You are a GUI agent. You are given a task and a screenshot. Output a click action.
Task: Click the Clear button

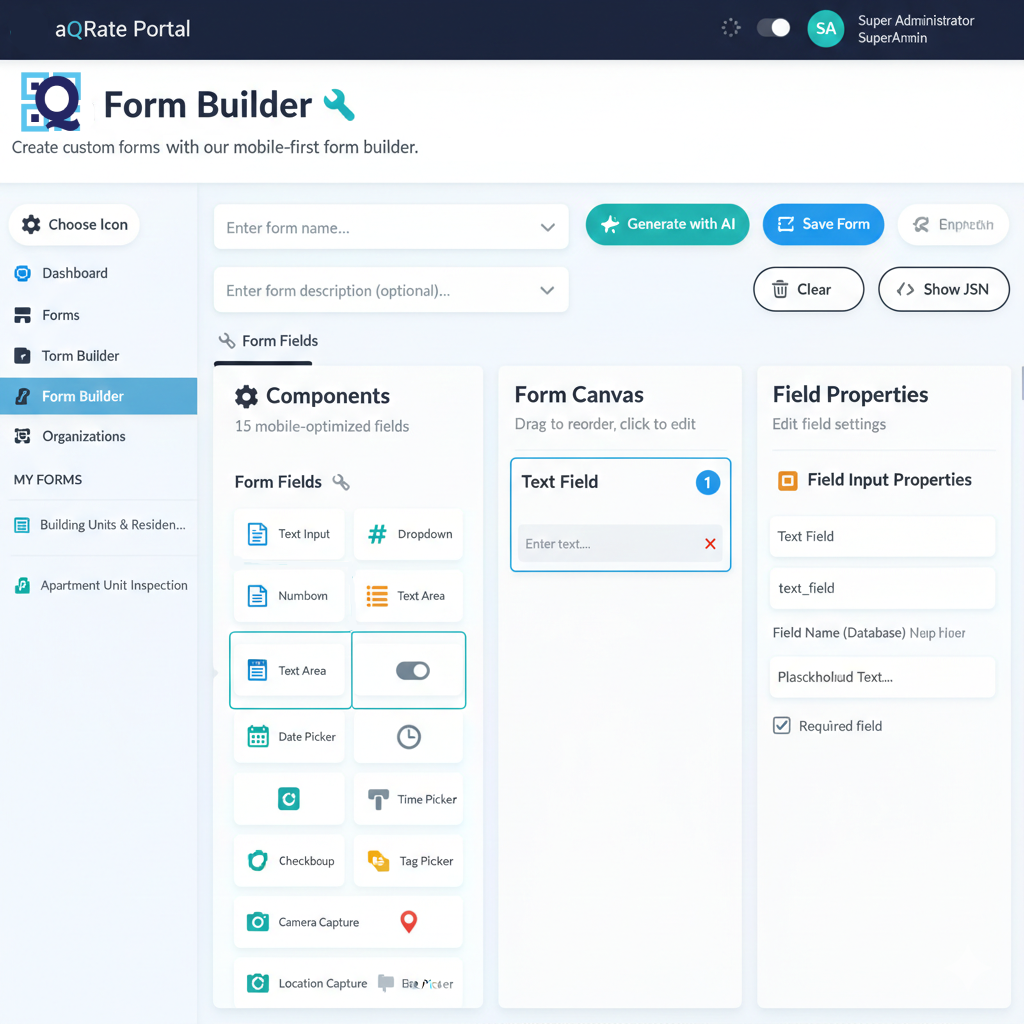click(808, 289)
